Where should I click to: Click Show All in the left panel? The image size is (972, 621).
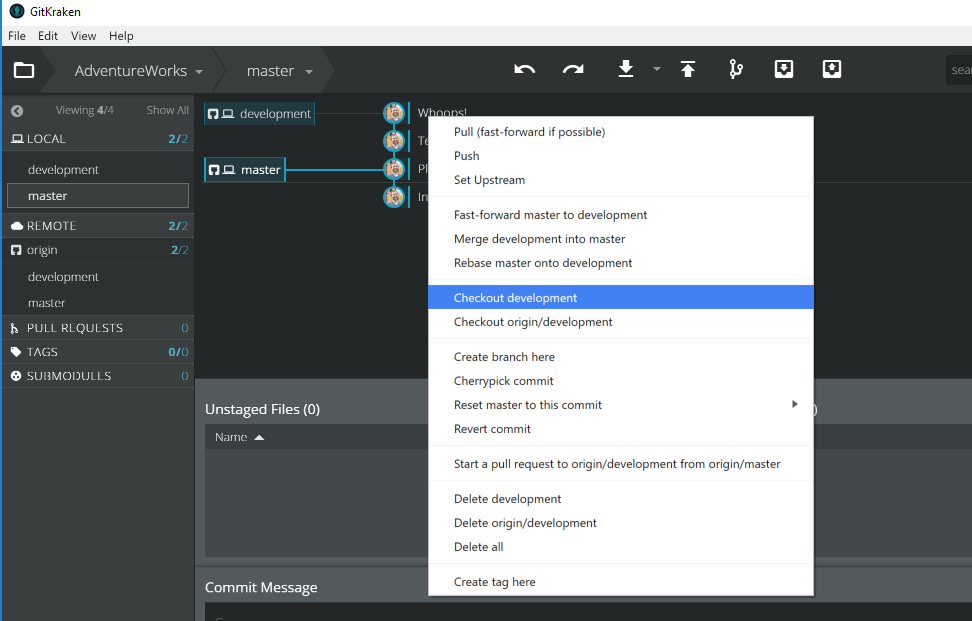(x=167, y=110)
